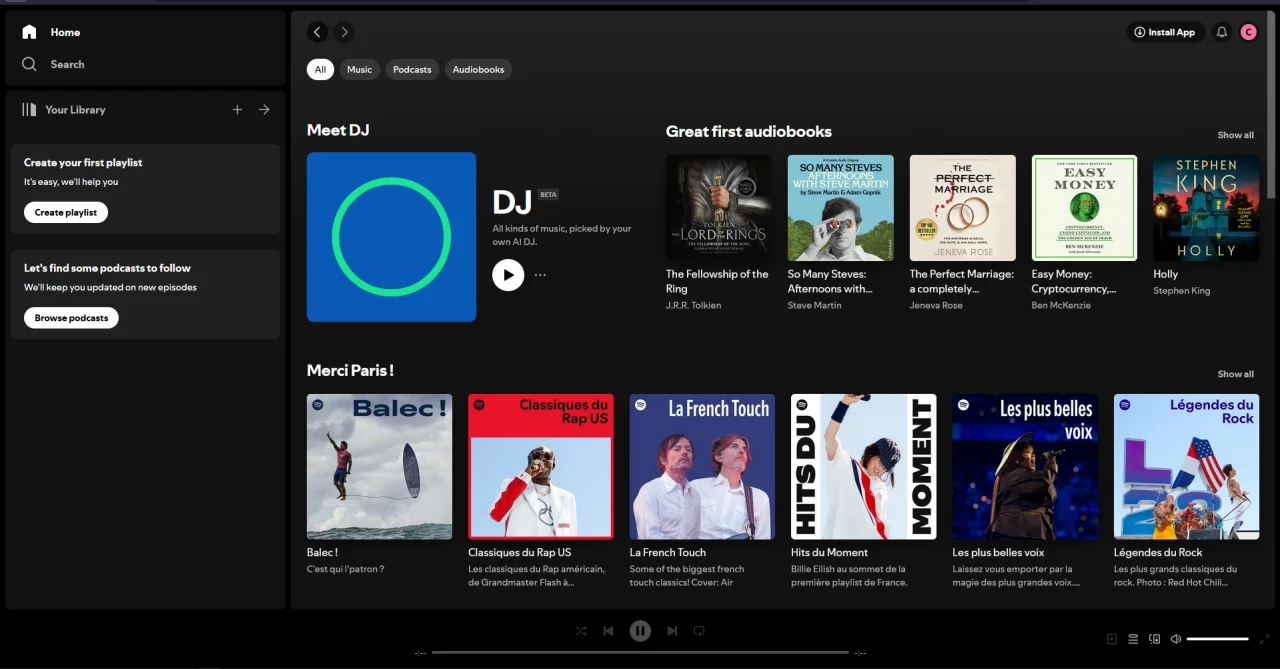Go forward with the right chevron
1280x669 pixels.
pyautogui.click(x=344, y=32)
